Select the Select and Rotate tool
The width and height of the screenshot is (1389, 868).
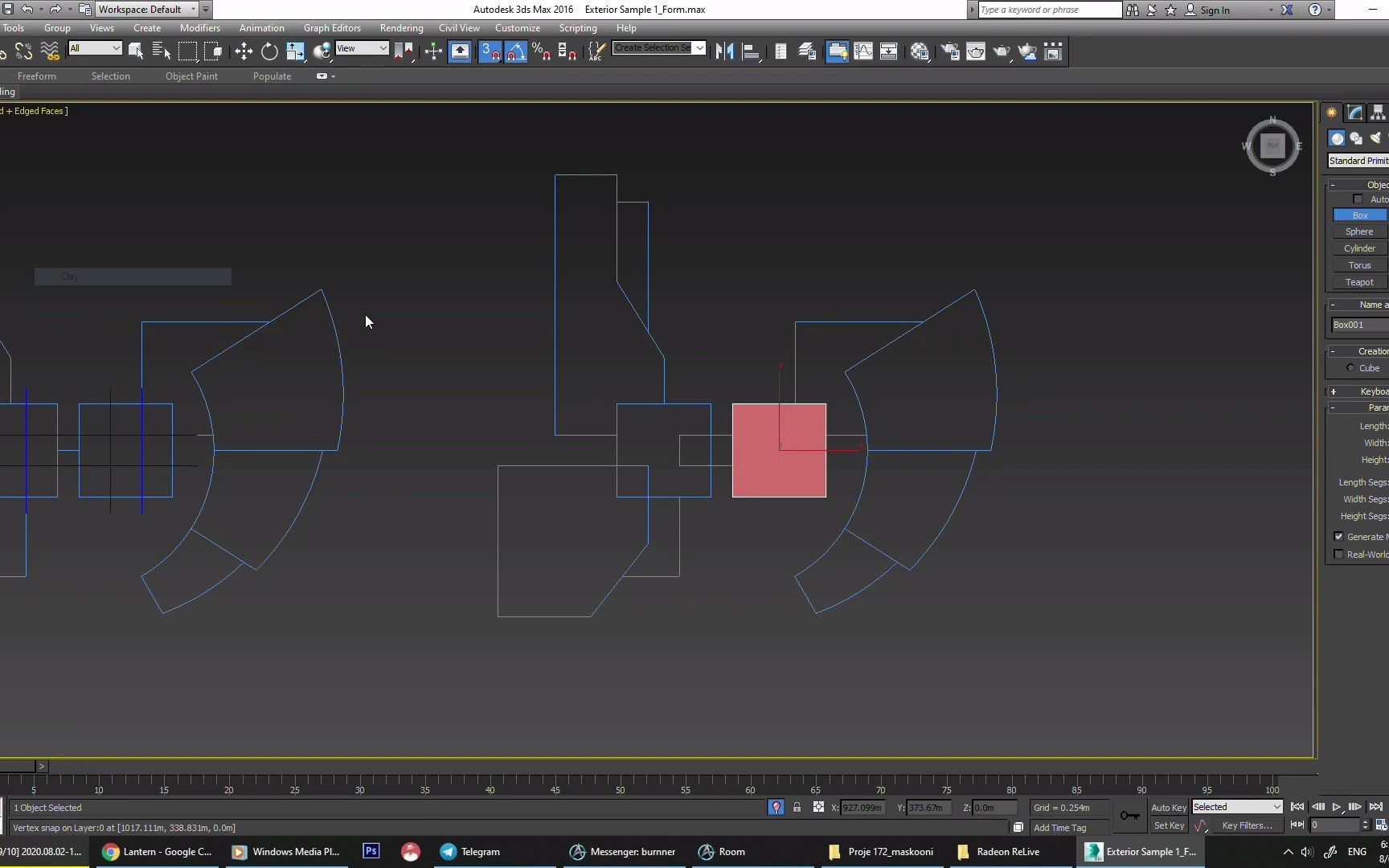(x=269, y=51)
